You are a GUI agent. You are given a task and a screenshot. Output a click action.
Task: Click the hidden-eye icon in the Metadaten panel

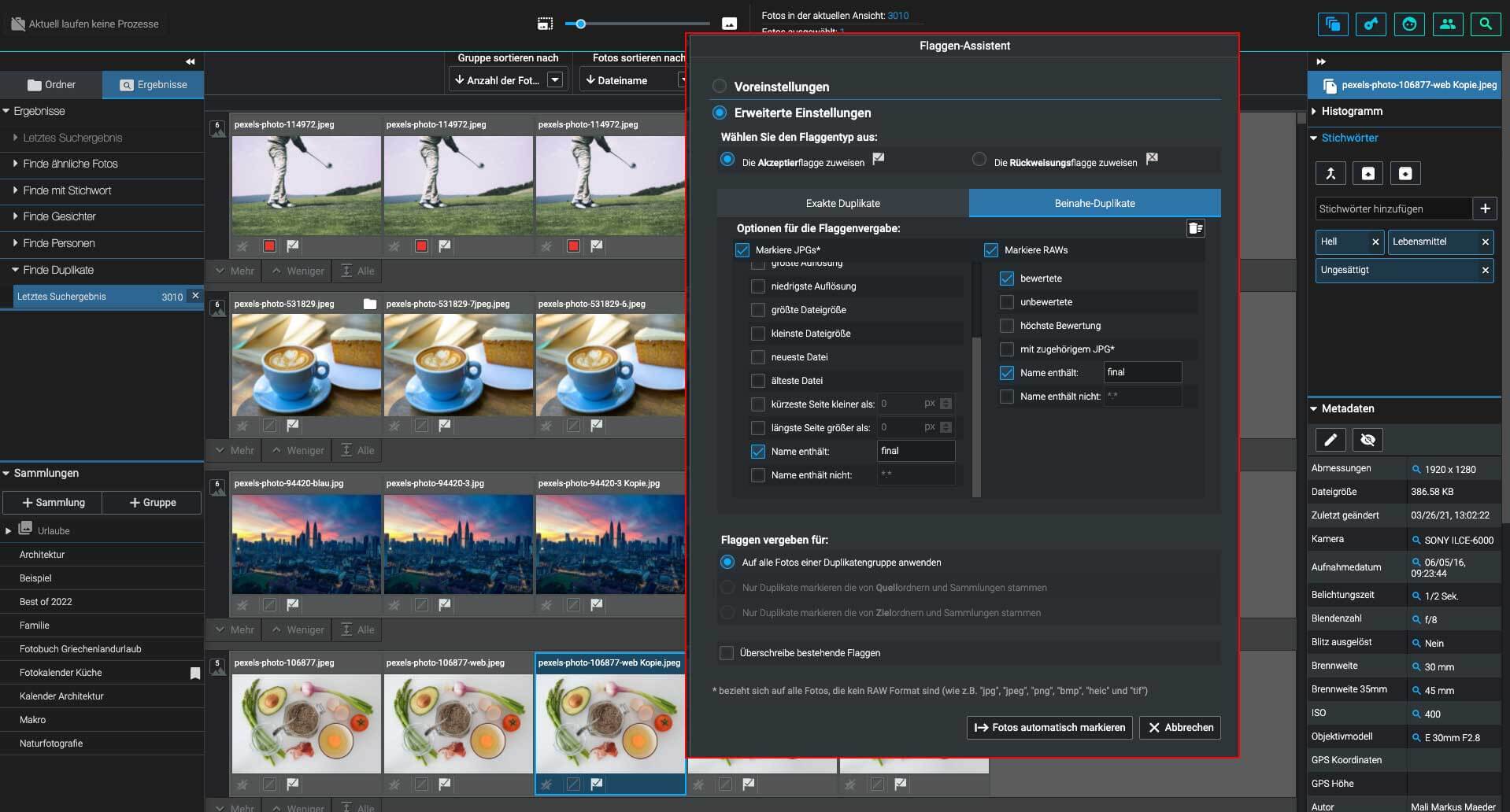[x=1368, y=440]
